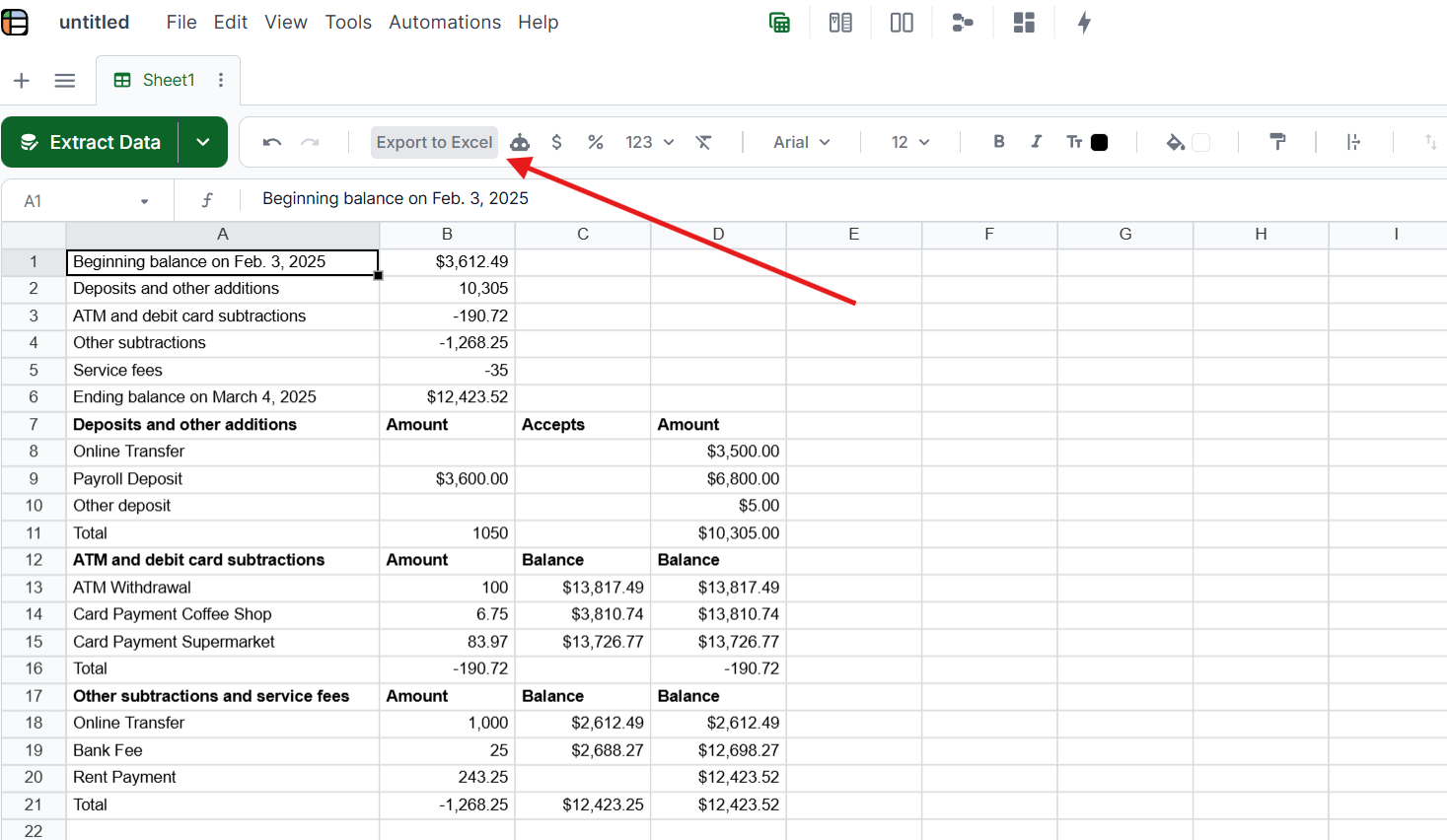Open the 123 number format dropdown
This screenshot has height=840, width=1447.
pyautogui.click(x=649, y=142)
